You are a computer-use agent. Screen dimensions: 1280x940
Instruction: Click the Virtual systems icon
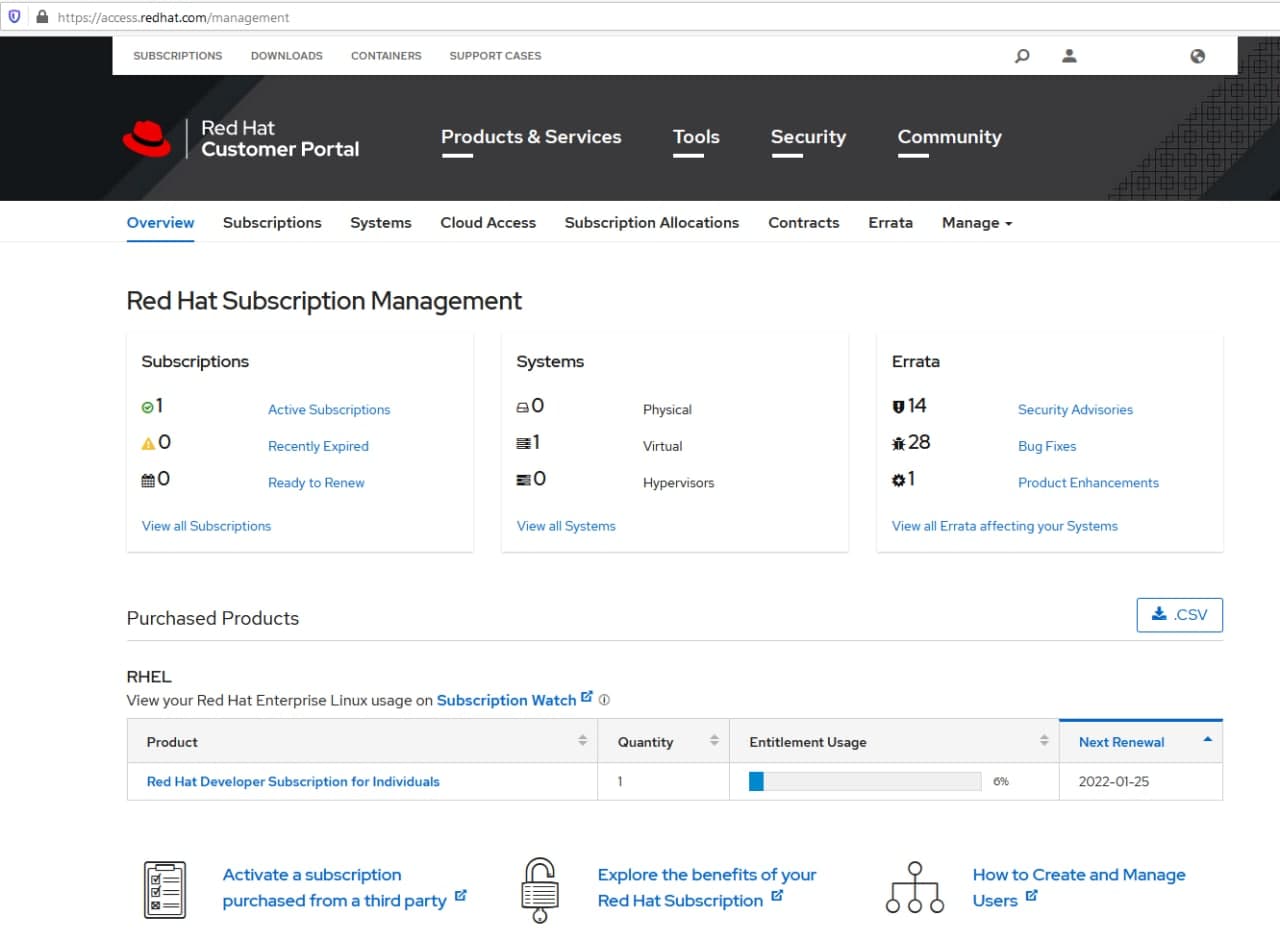point(522,443)
